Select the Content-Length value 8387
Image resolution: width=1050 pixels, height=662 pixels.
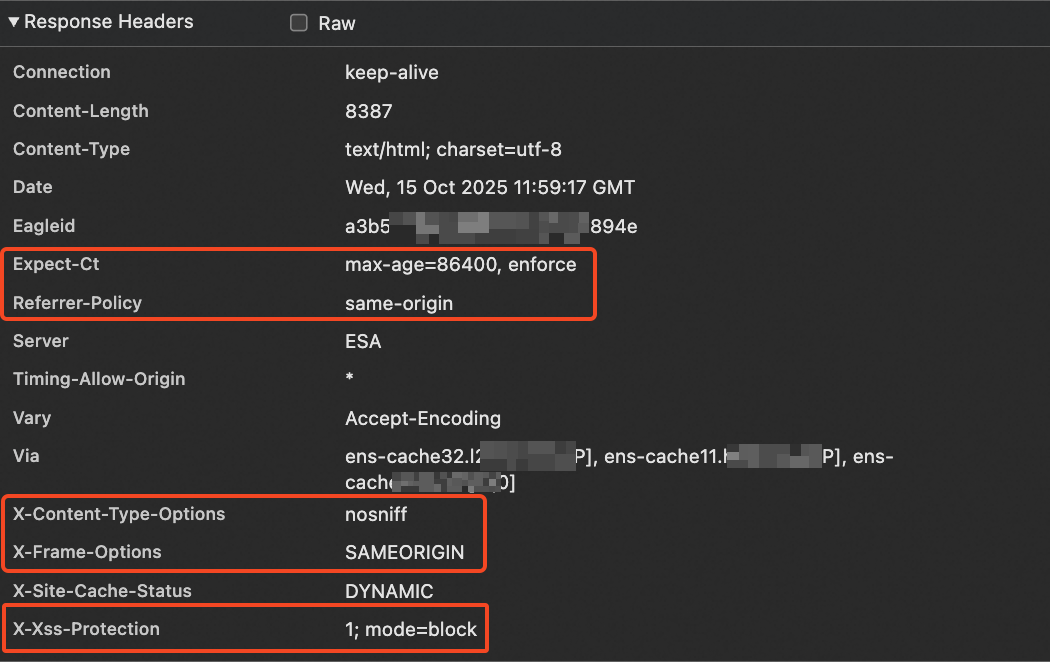click(369, 111)
